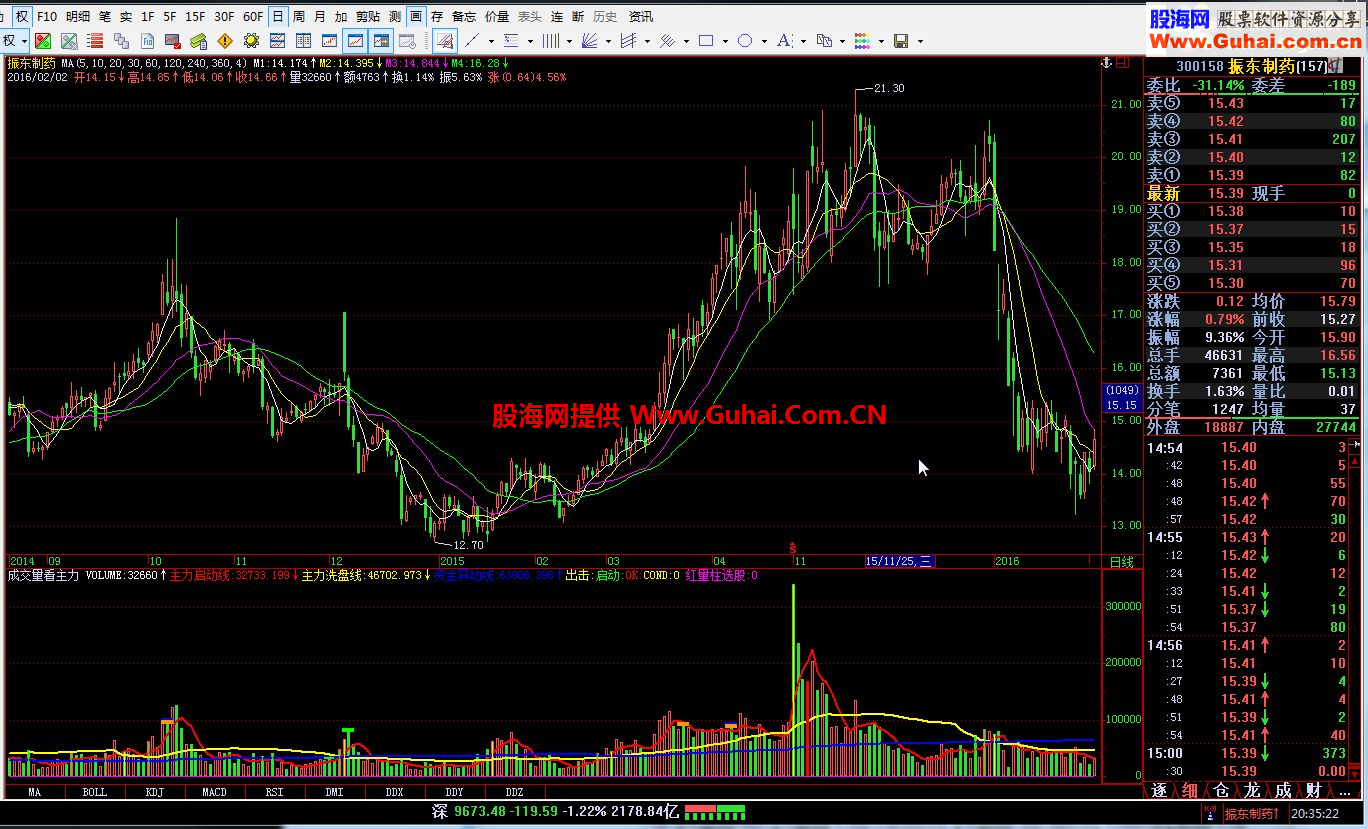The width and height of the screenshot is (1368, 829).
Task: Open the 资讯 news button
Action: point(641,16)
